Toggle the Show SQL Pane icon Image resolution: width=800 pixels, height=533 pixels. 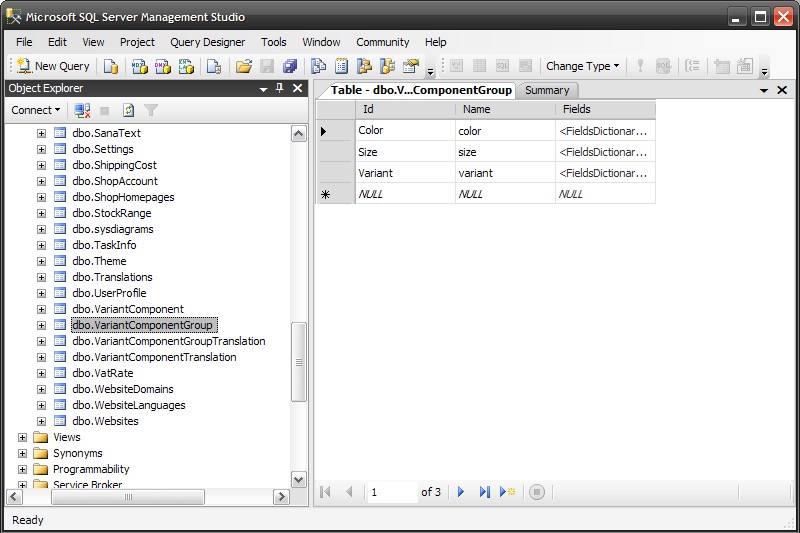(503, 66)
